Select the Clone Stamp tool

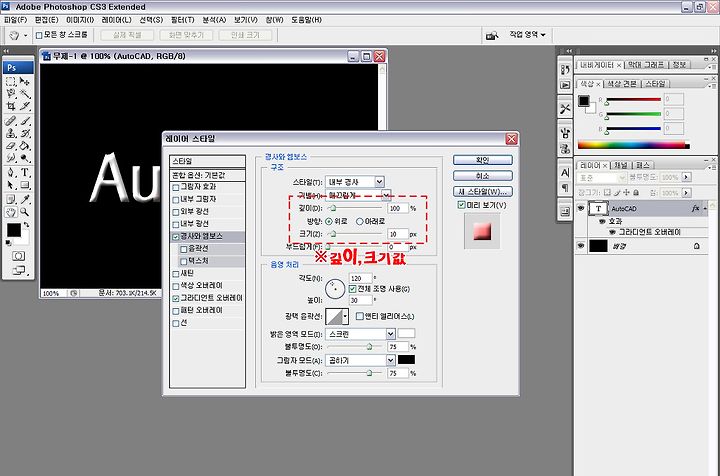[11, 133]
